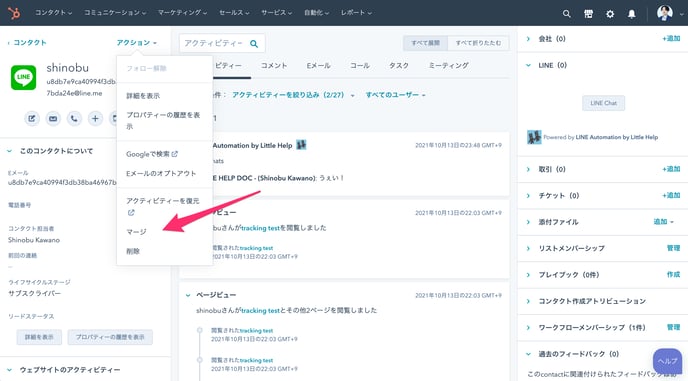Open the サービス menu
688x381 pixels.
pos(276,13)
